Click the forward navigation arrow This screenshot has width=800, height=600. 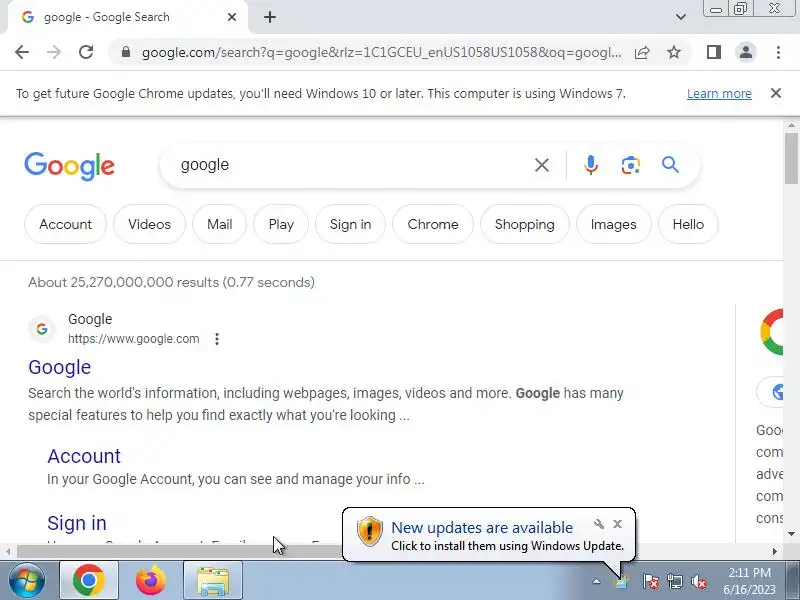[54, 52]
